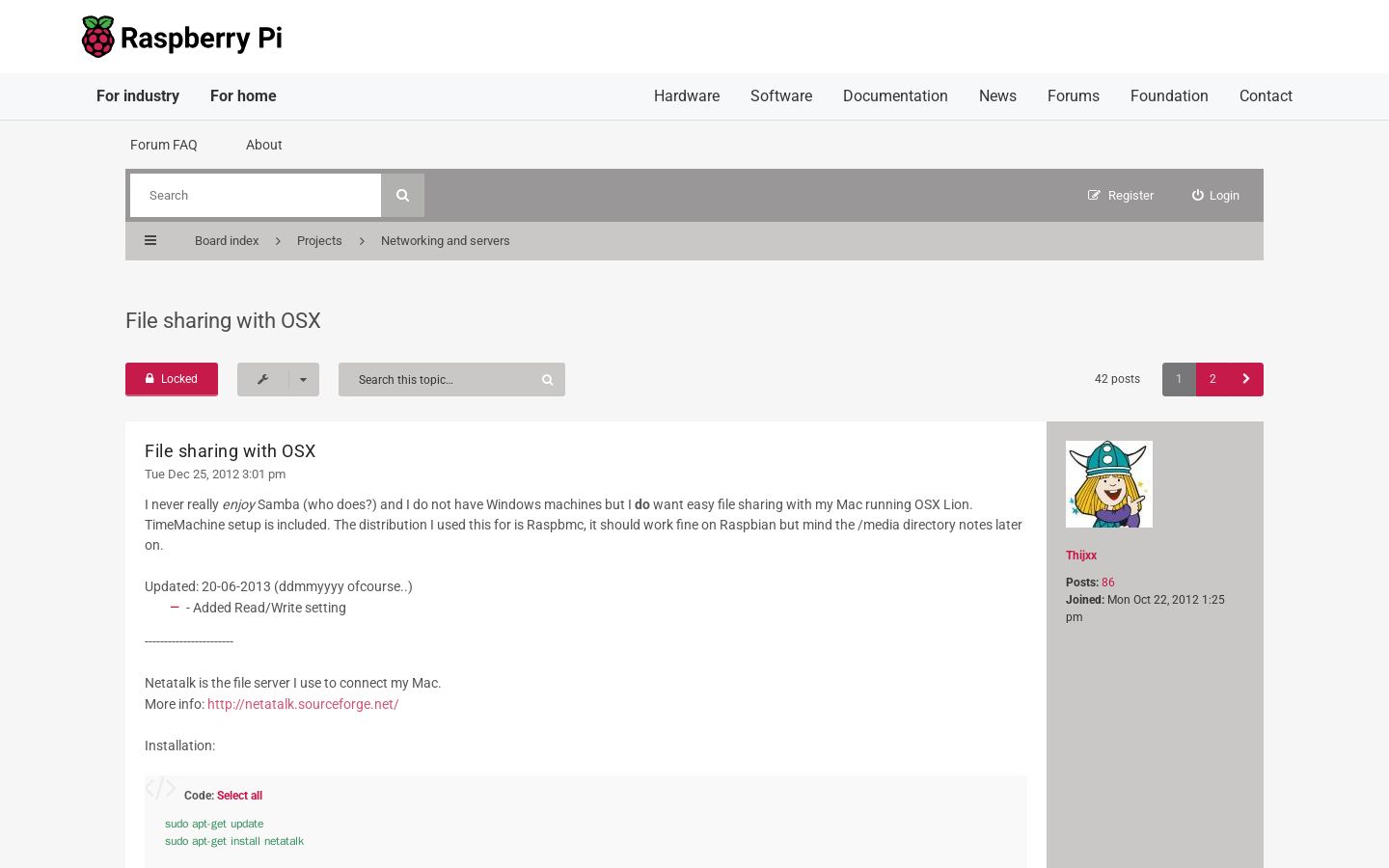Click the sudo apt-get update code line
Image resolution: width=1389 pixels, height=868 pixels.
[214, 824]
